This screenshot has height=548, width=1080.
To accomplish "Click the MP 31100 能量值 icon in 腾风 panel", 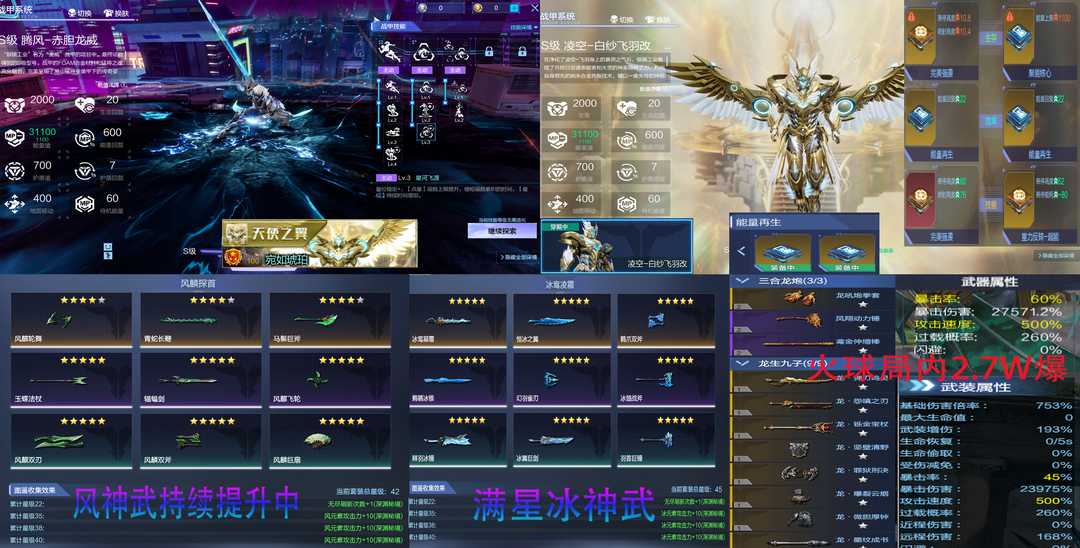I will [x=14, y=137].
